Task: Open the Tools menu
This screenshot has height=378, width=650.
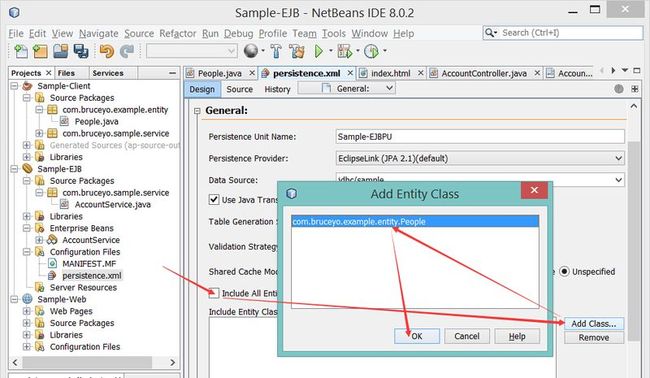Action: tap(334, 34)
